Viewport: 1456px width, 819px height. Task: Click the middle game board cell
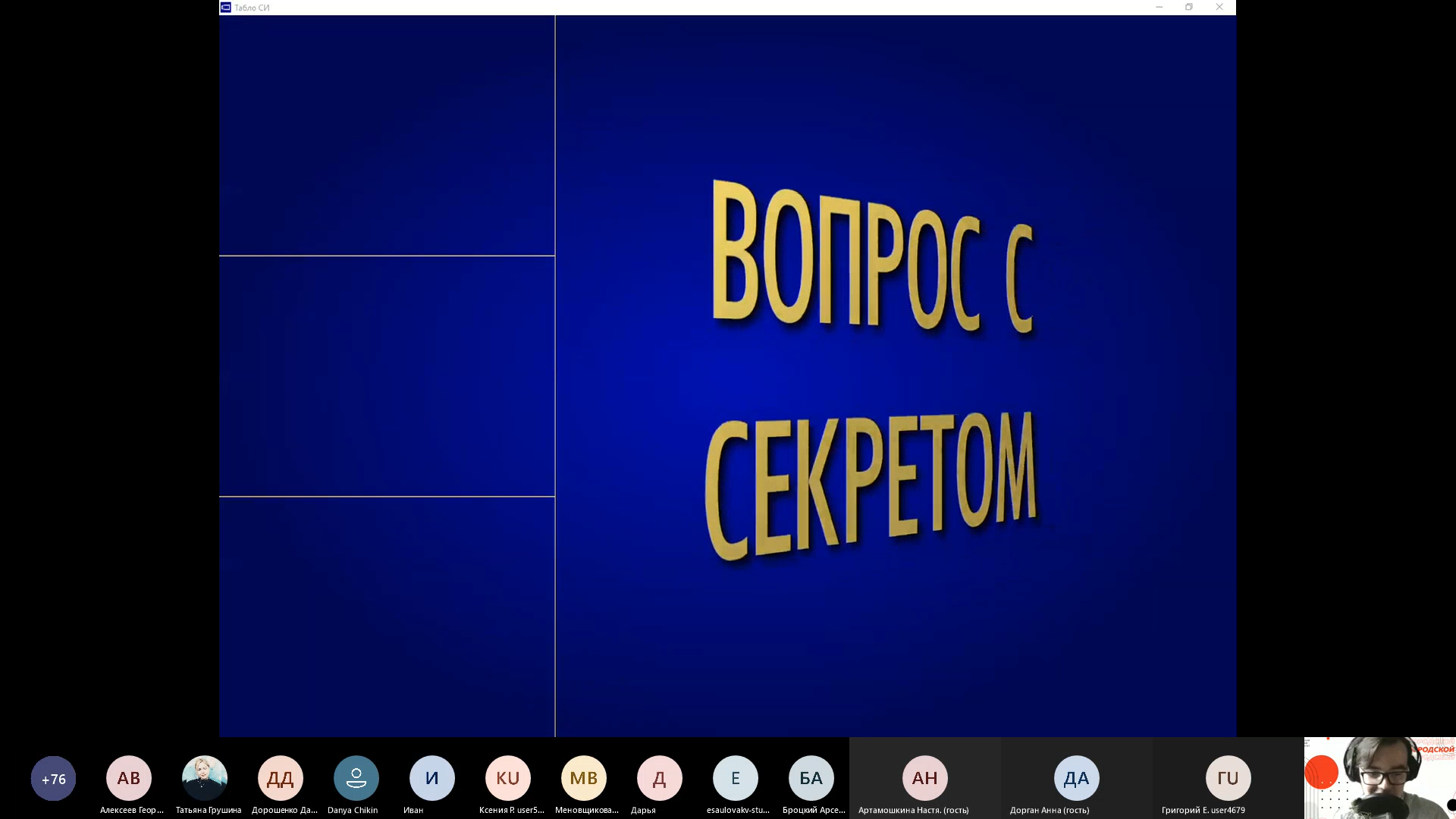(387, 375)
